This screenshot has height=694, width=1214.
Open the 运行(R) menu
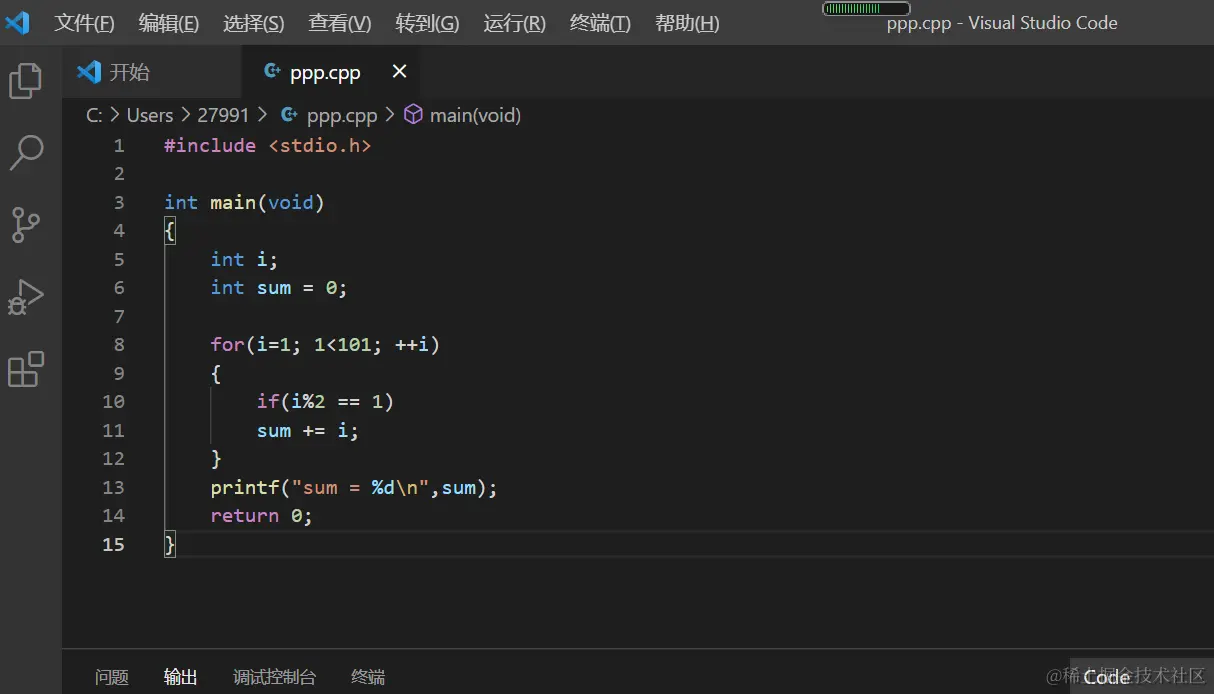514,23
